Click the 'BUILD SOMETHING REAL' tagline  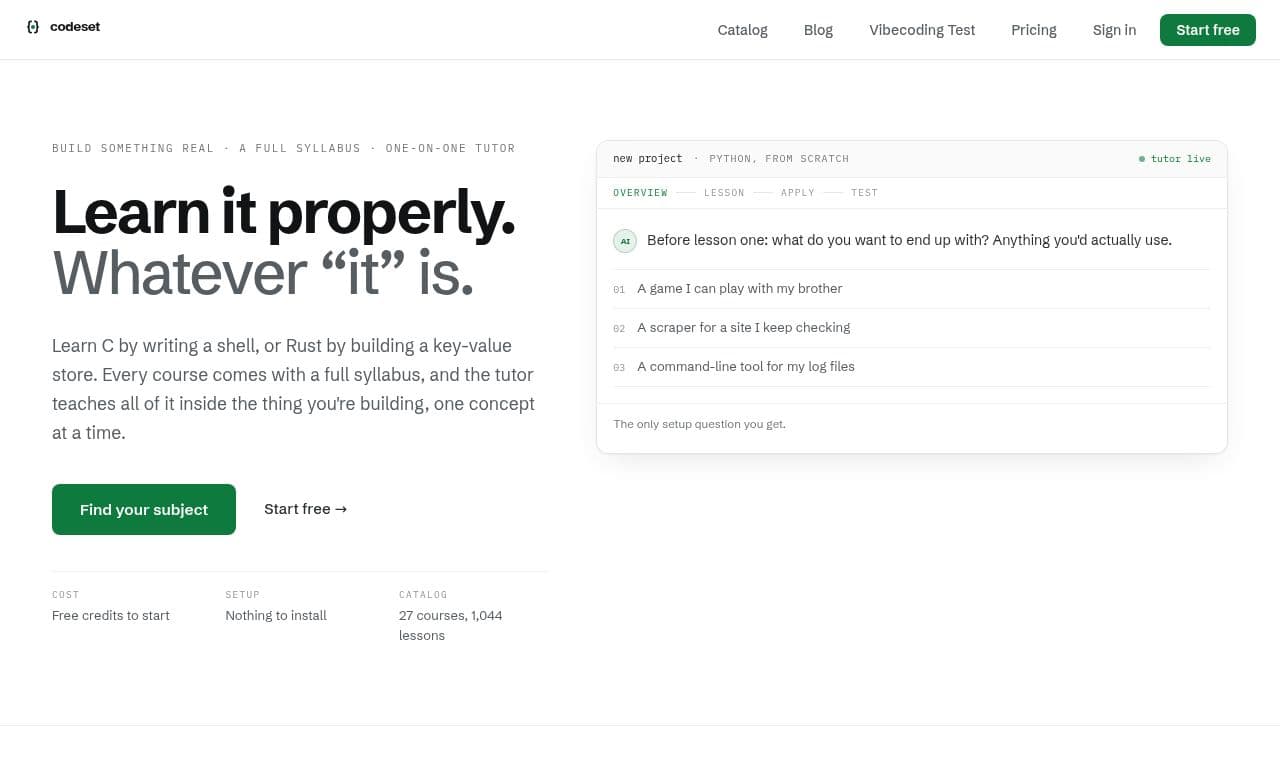(x=133, y=148)
